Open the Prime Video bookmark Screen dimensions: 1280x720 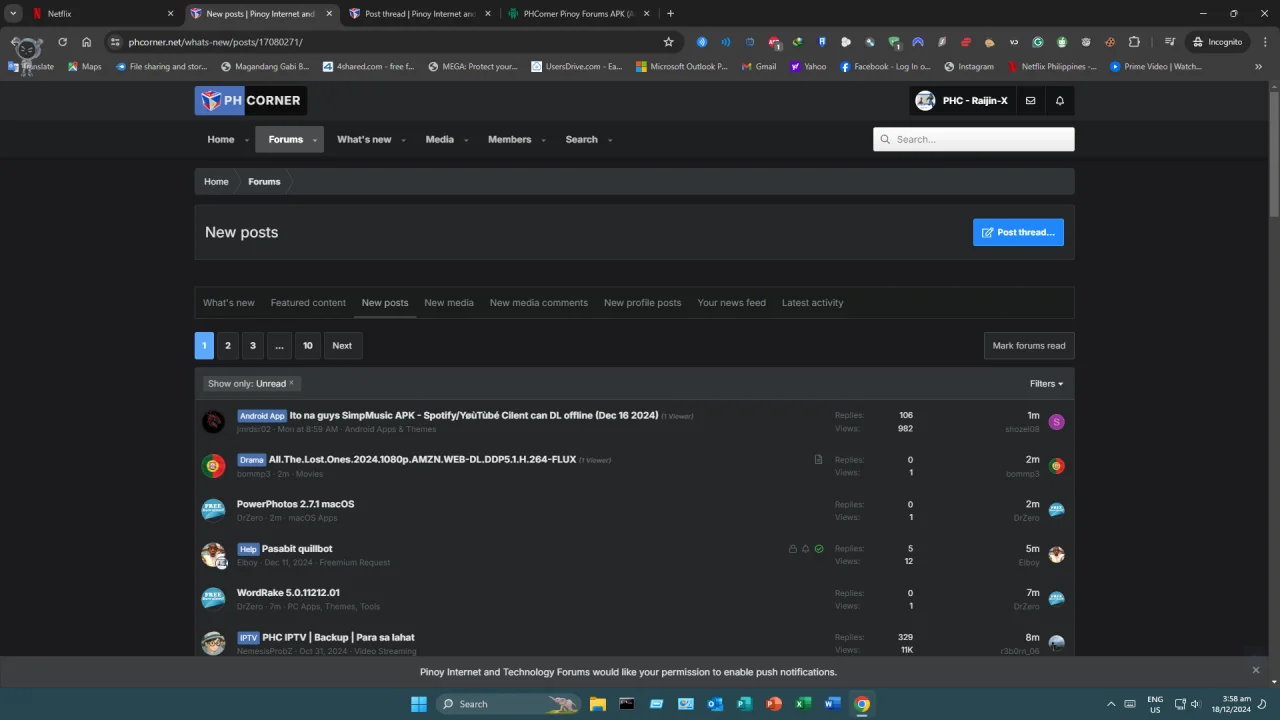pos(1156,67)
